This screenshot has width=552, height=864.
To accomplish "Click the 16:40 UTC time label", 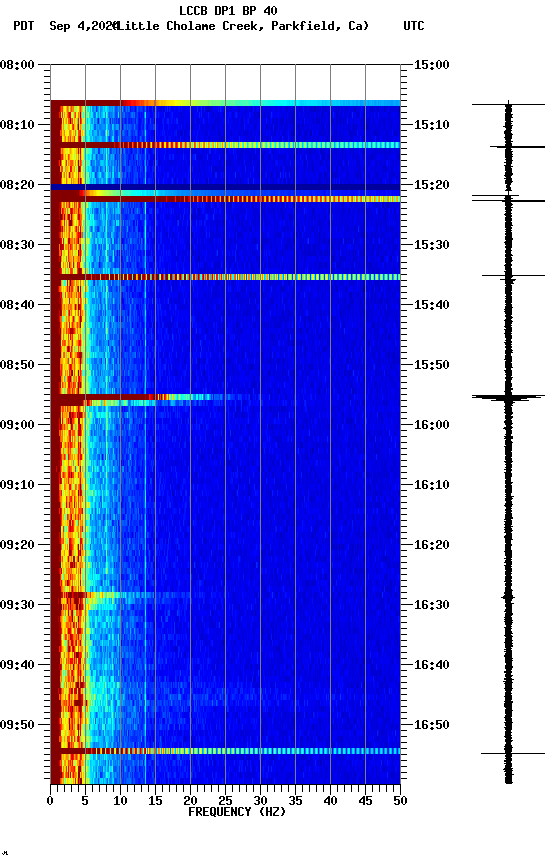I will [432, 665].
